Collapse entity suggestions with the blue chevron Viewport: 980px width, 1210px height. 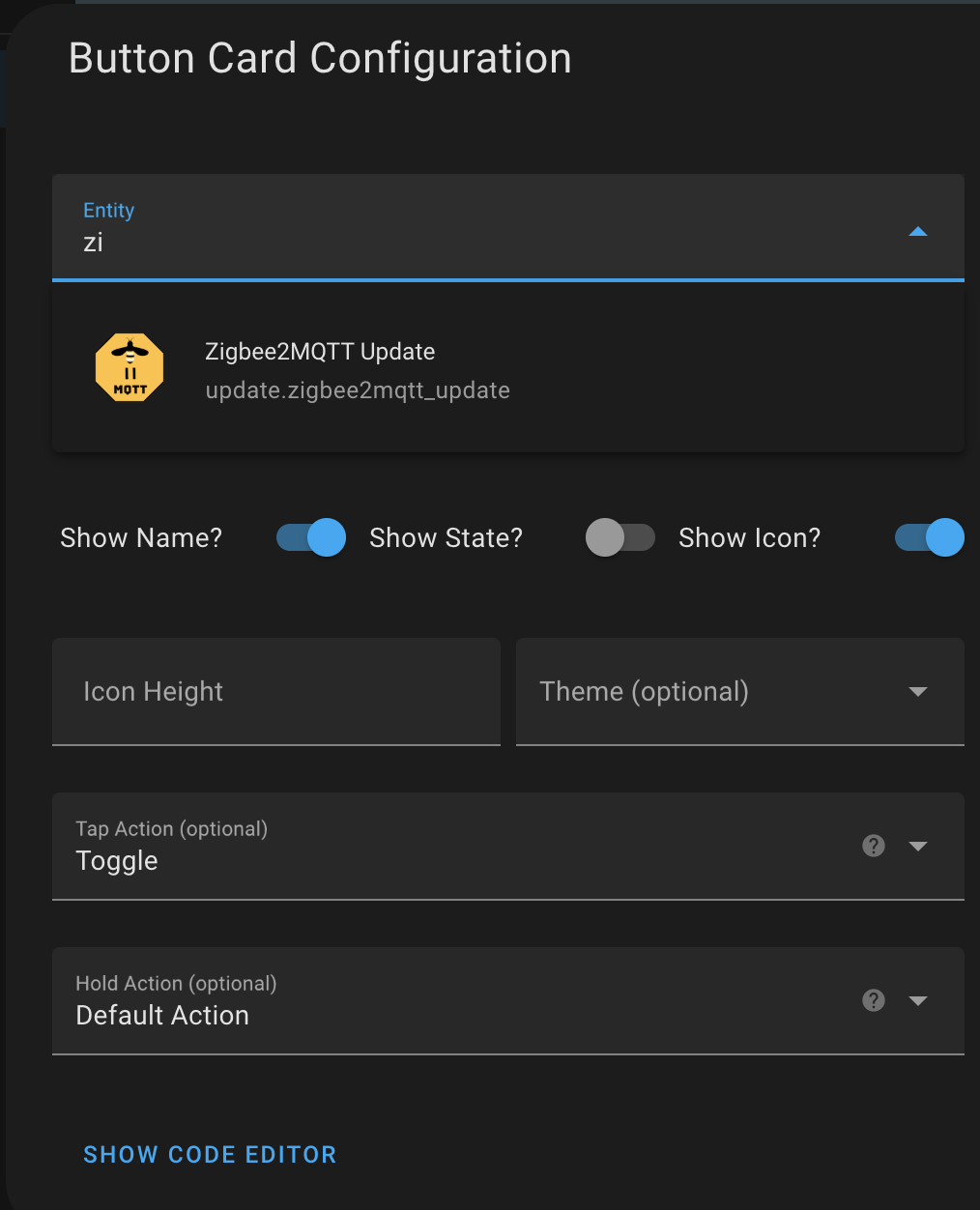click(917, 231)
